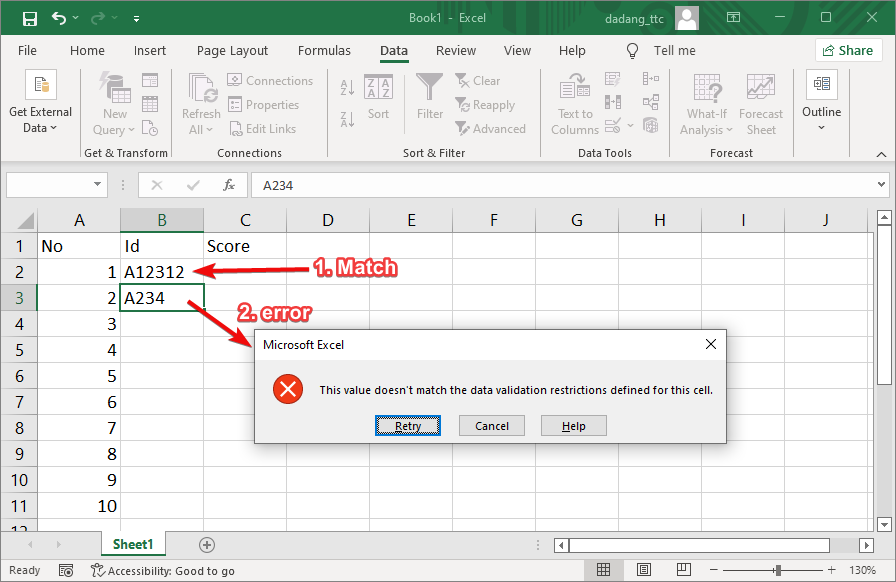This screenshot has width=896, height=582.
Task: Open the Name Box dropdown
Action: coord(96,185)
